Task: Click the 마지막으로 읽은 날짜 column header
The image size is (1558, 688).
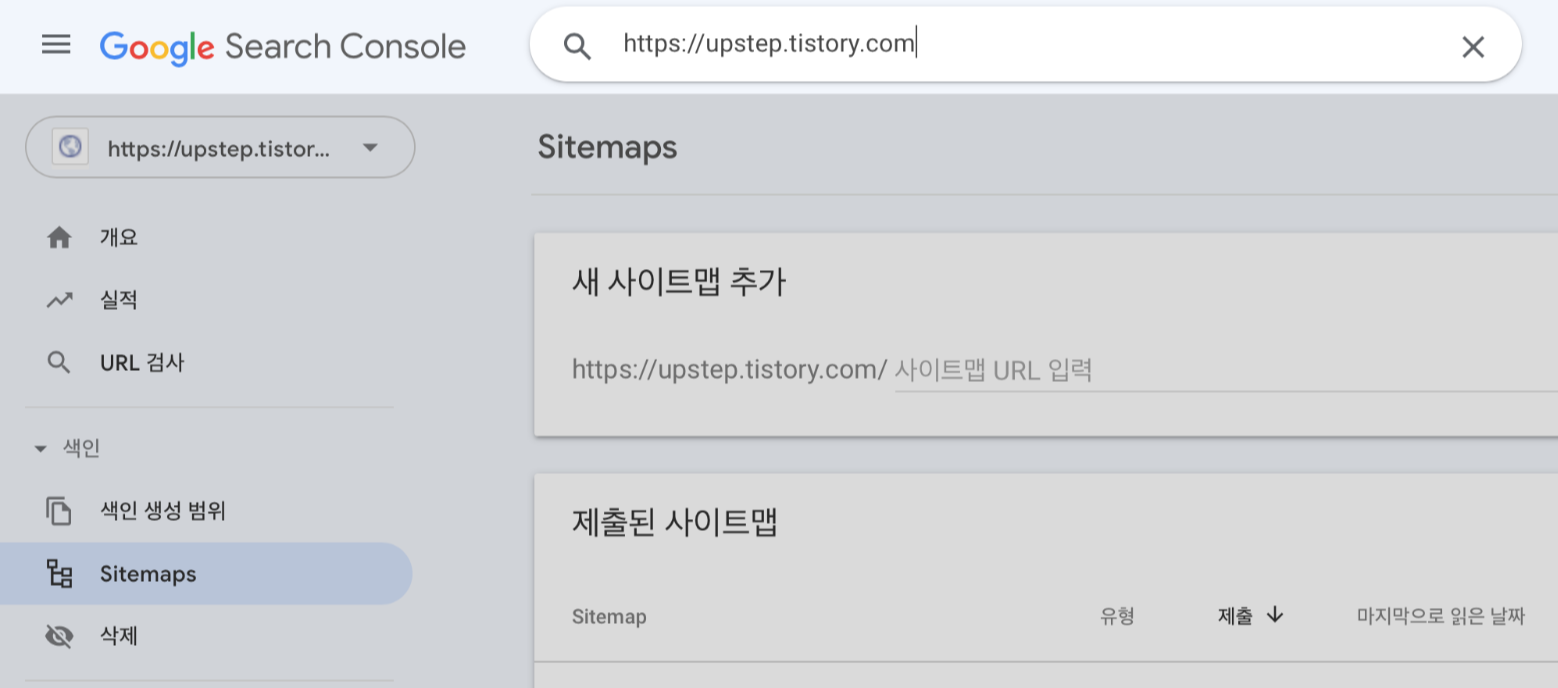Action: point(1441,616)
